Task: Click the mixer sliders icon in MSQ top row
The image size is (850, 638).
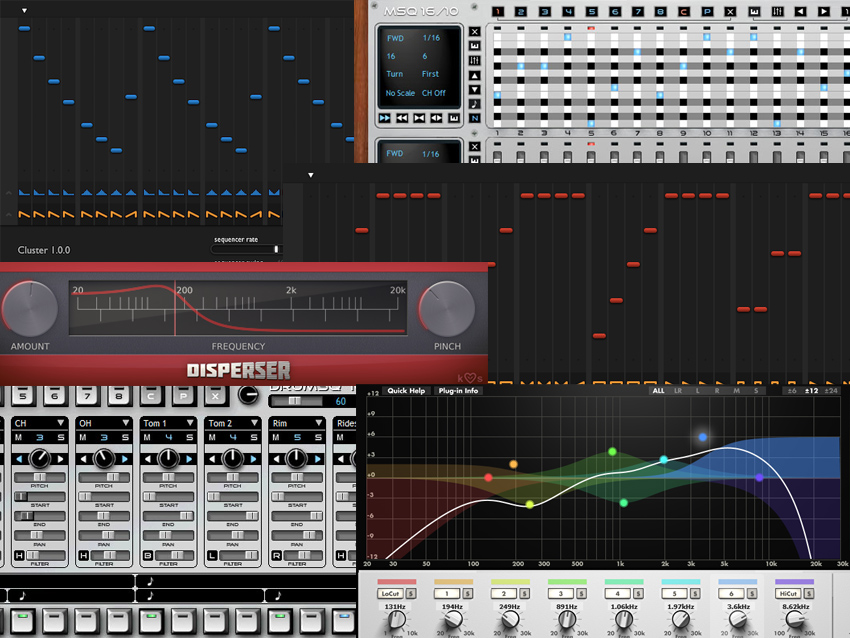Action: (777, 11)
